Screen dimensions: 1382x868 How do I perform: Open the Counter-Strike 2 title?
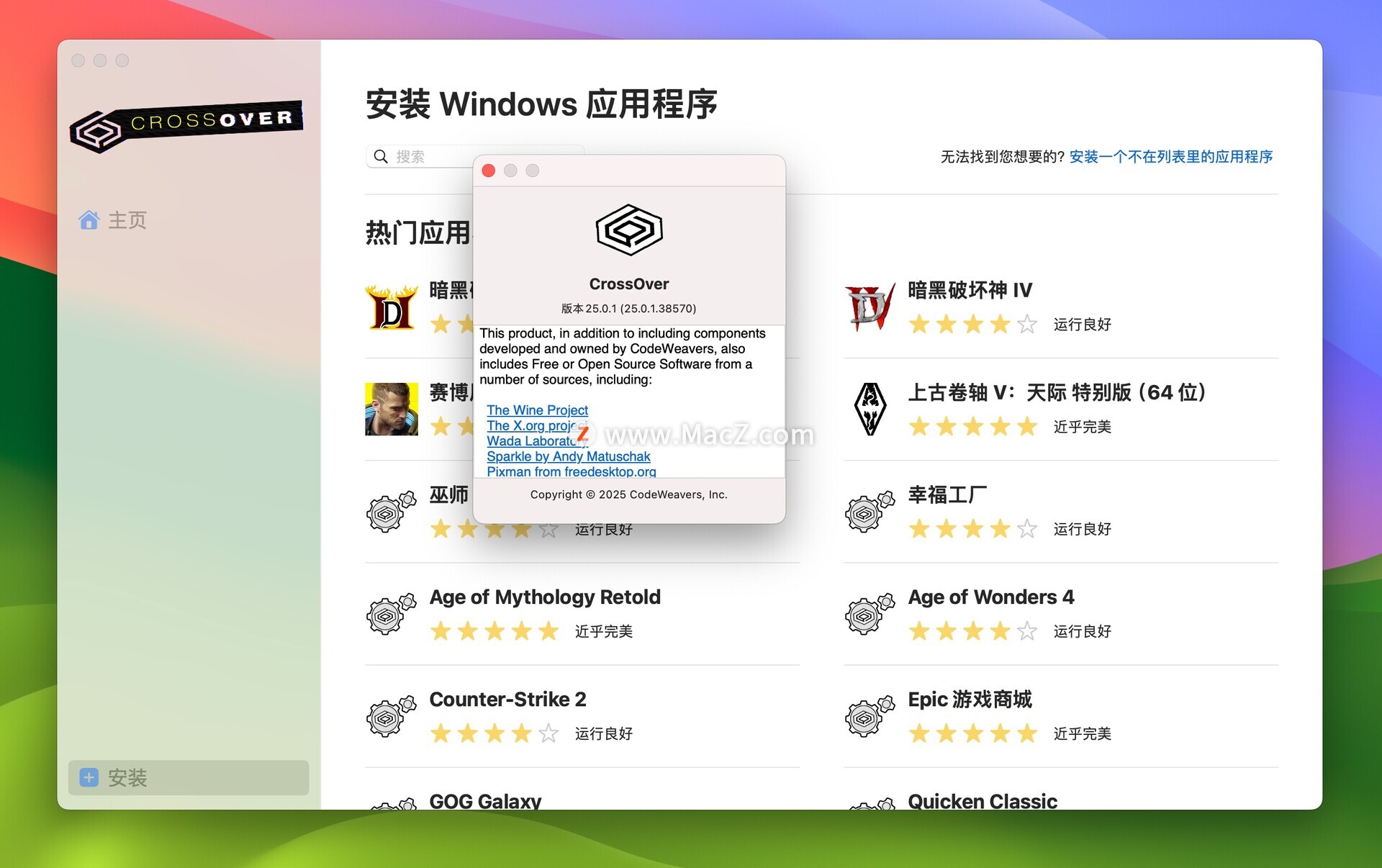(x=507, y=699)
